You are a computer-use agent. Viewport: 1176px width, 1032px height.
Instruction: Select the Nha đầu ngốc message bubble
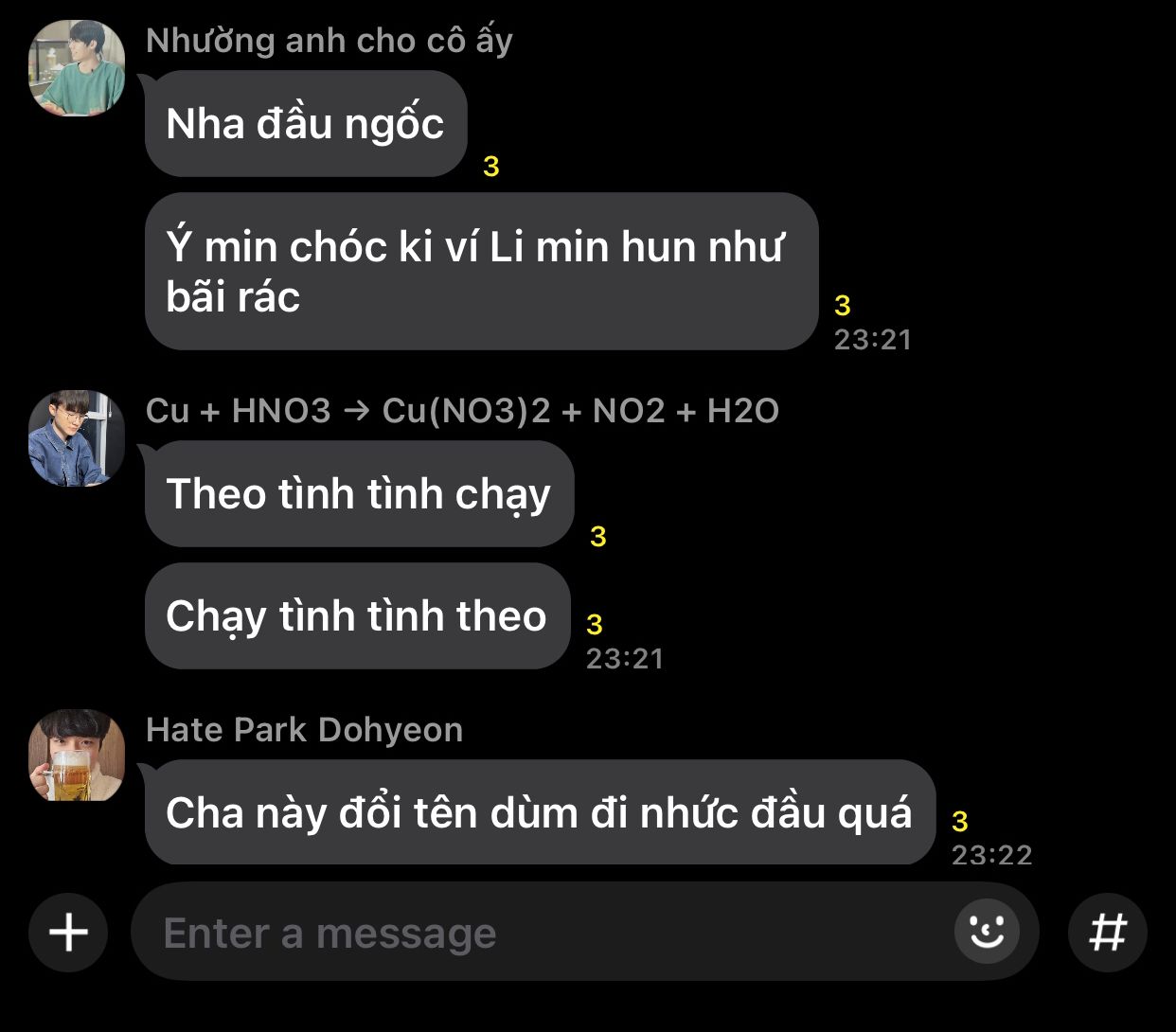(x=306, y=123)
